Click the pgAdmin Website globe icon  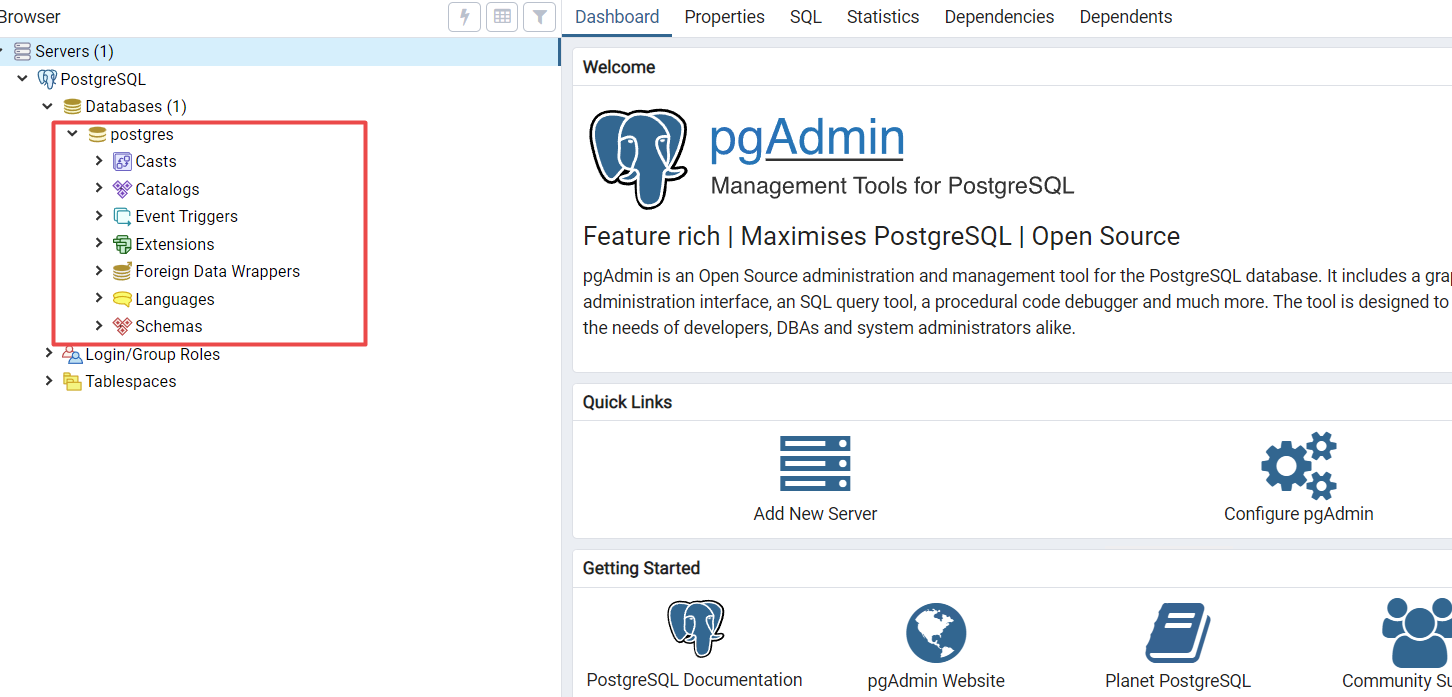tap(936, 633)
